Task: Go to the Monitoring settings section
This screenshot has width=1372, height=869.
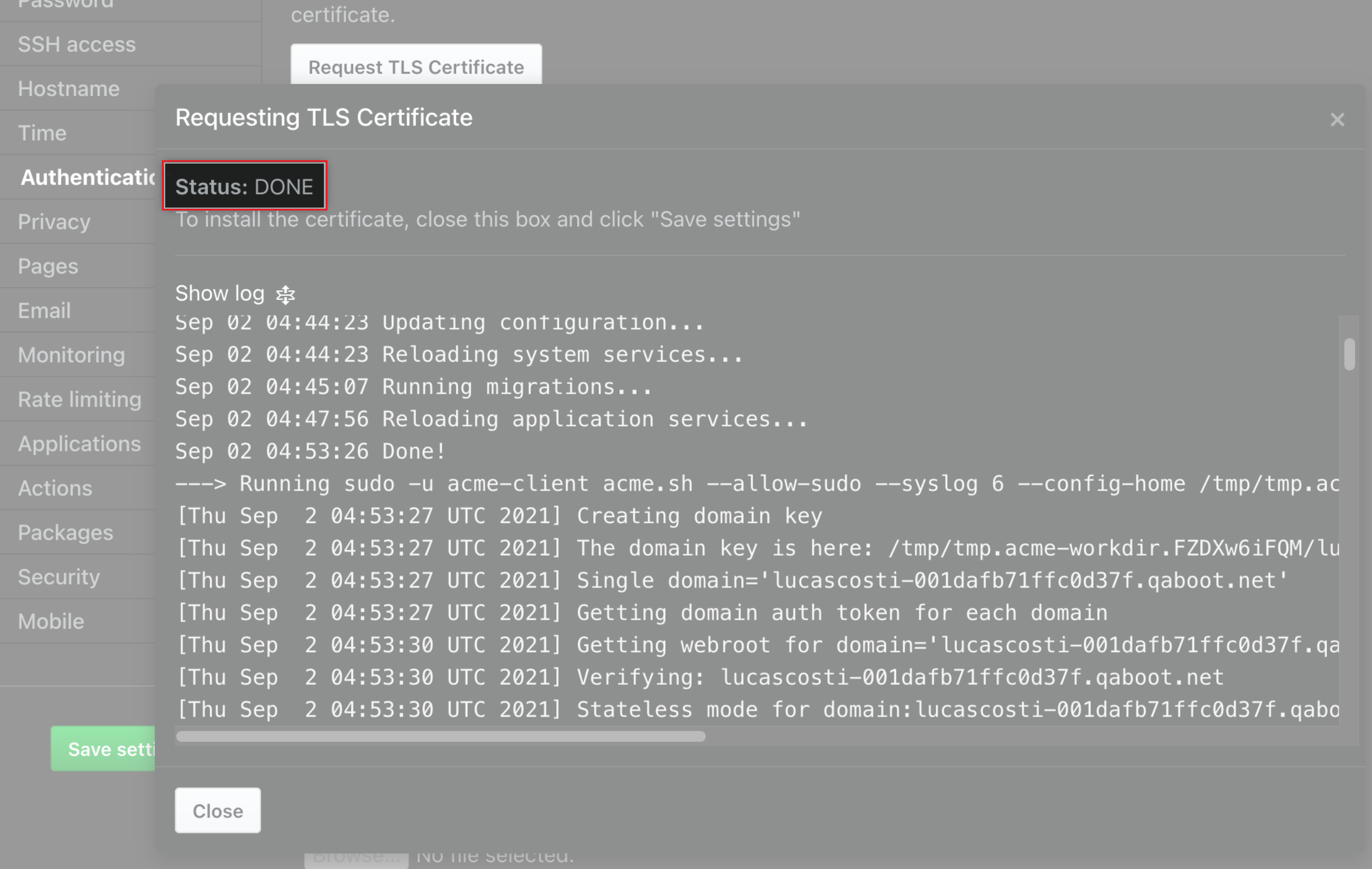Action: (x=71, y=355)
